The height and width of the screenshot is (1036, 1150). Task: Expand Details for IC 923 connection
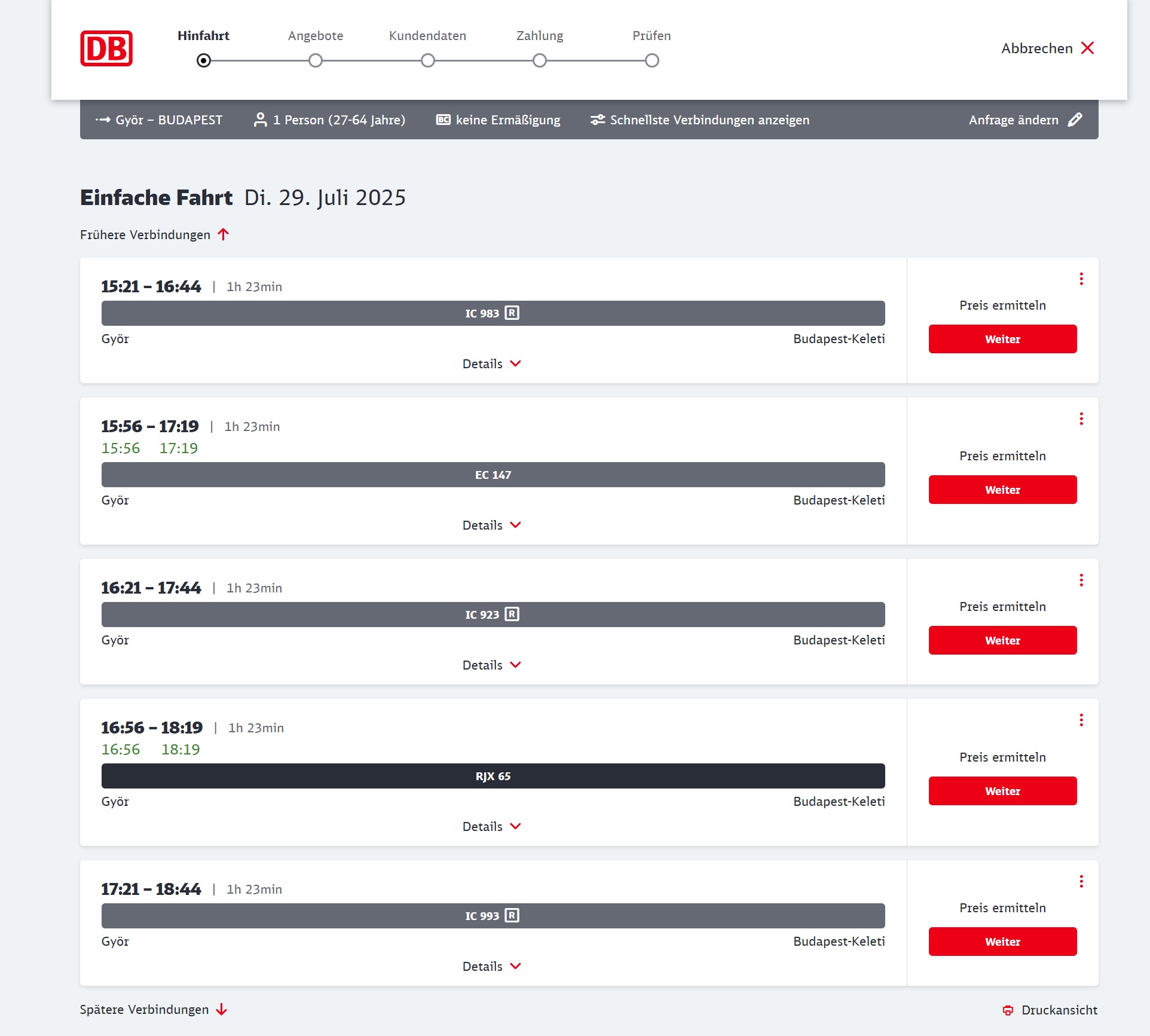click(x=492, y=665)
